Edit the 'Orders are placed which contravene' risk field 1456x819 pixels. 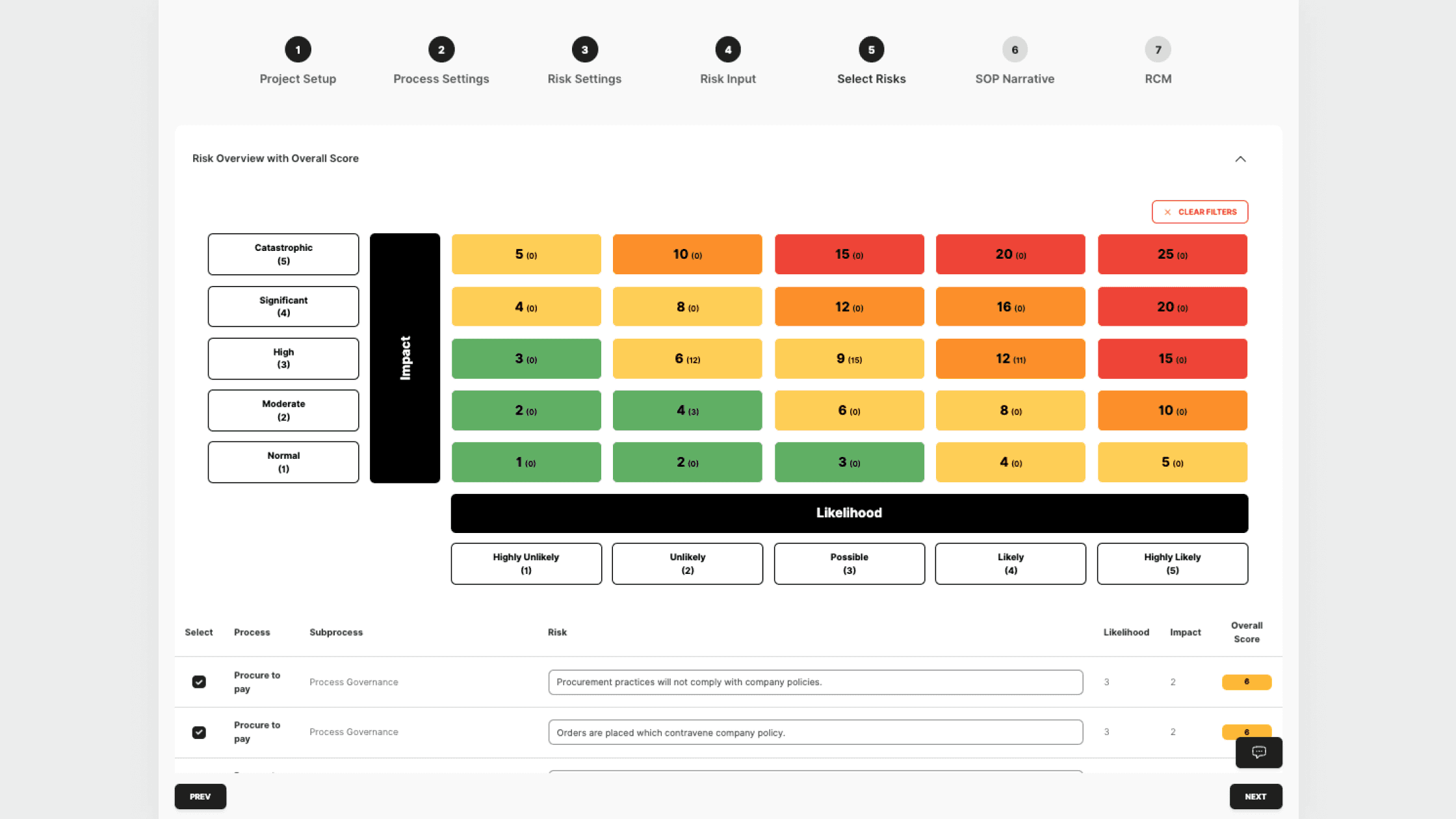(815, 733)
